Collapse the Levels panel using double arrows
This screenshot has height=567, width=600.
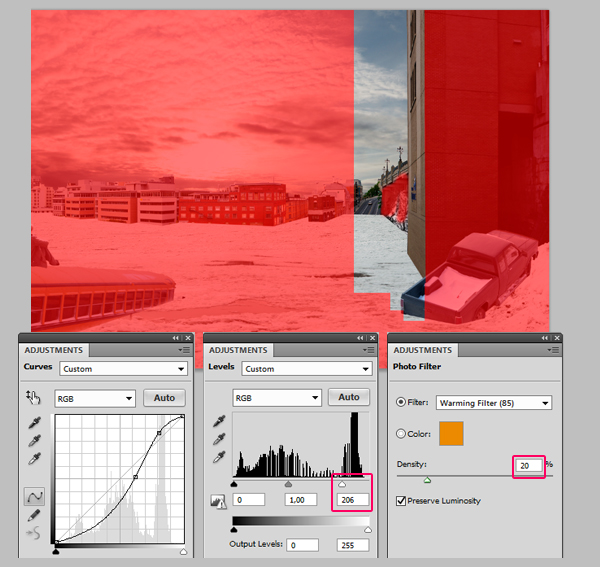coord(360,338)
